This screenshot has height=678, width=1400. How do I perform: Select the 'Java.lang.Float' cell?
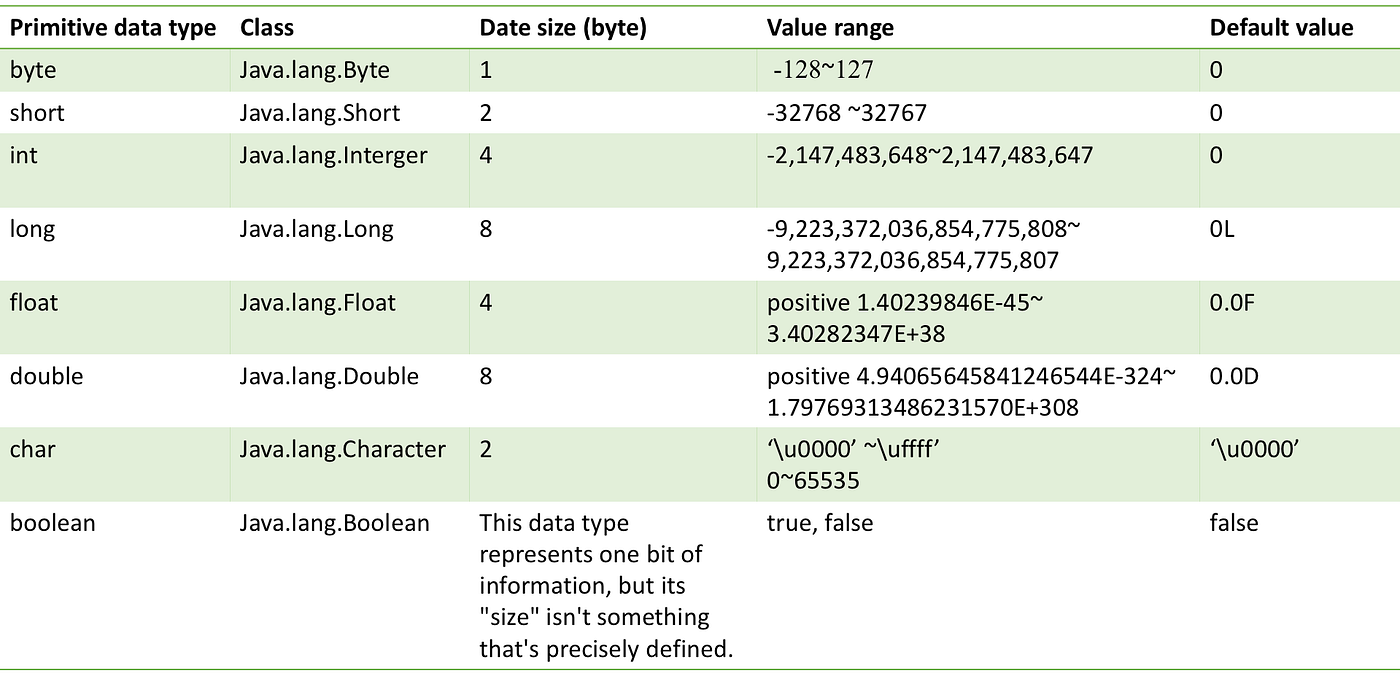click(317, 302)
